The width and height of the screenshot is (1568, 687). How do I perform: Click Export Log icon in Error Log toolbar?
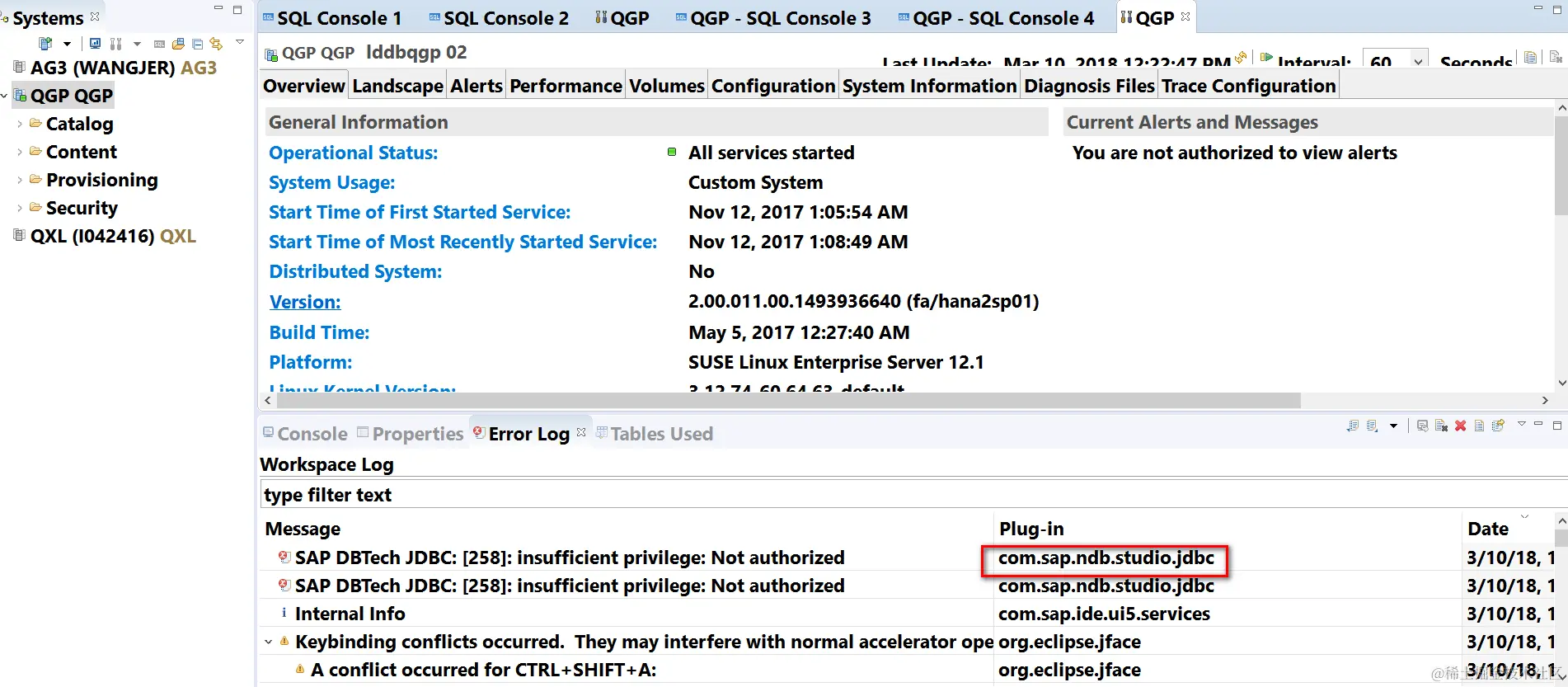click(x=1352, y=426)
